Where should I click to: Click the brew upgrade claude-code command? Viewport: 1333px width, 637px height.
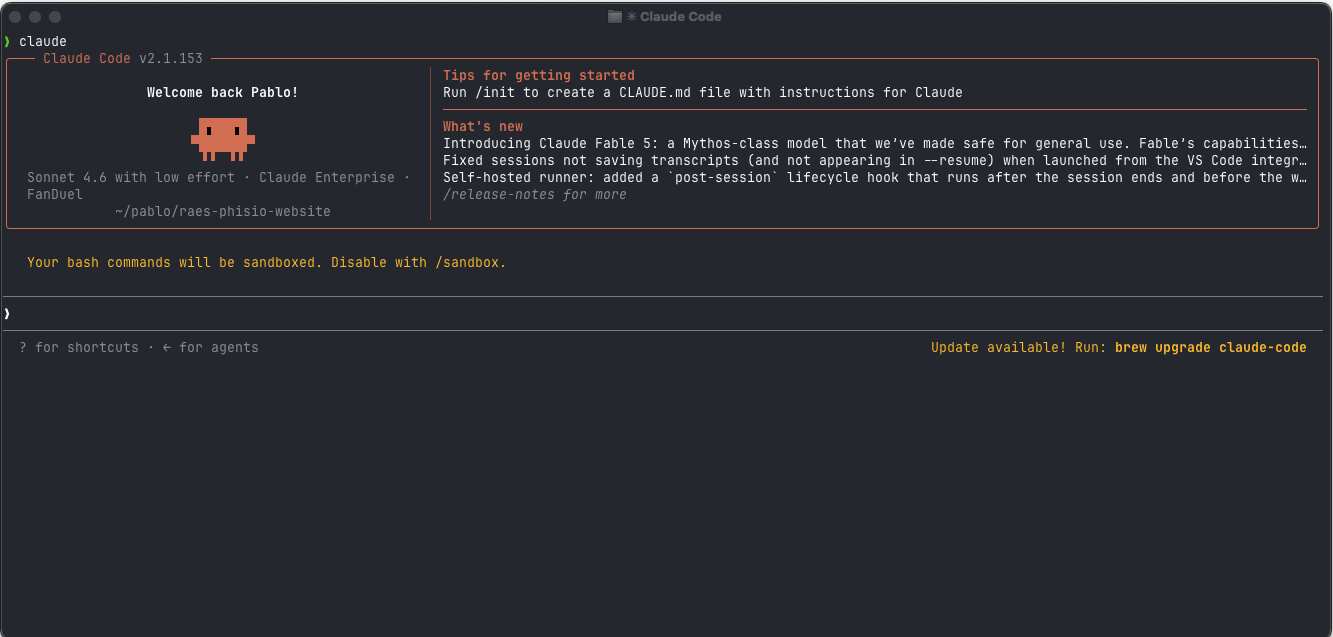point(1210,348)
